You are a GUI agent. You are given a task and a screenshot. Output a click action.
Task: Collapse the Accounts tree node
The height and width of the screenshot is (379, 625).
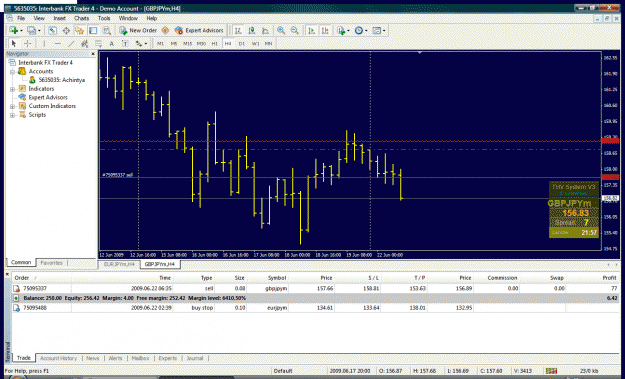point(12,72)
